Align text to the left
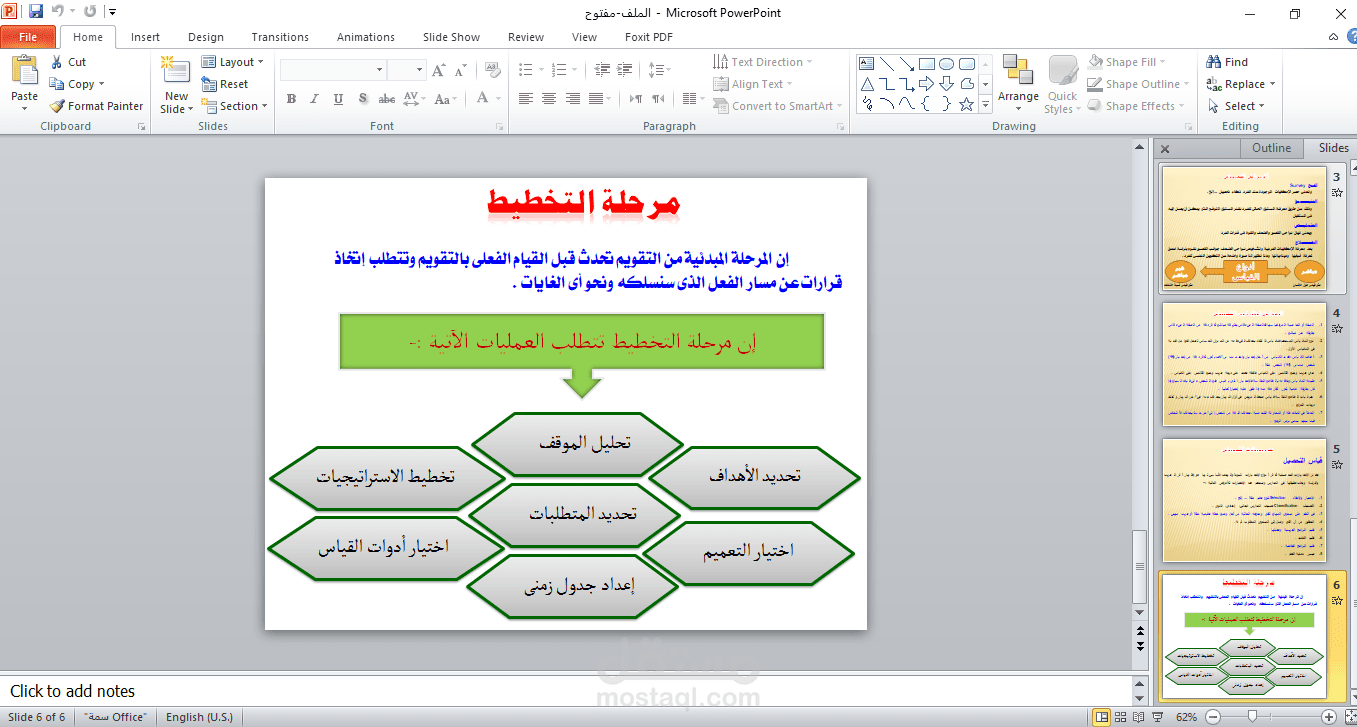Viewport: 1357px width, 727px height. pos(526,98)
